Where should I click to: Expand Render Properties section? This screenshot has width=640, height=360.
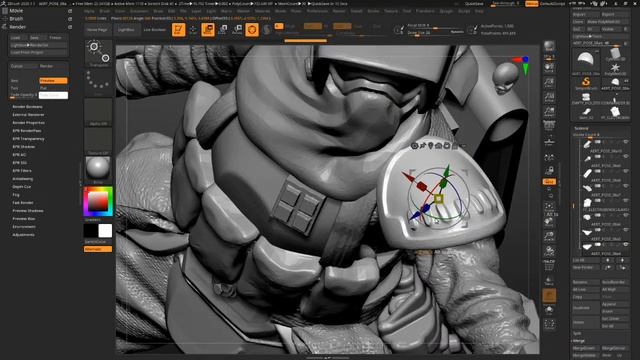click(28, 123)
